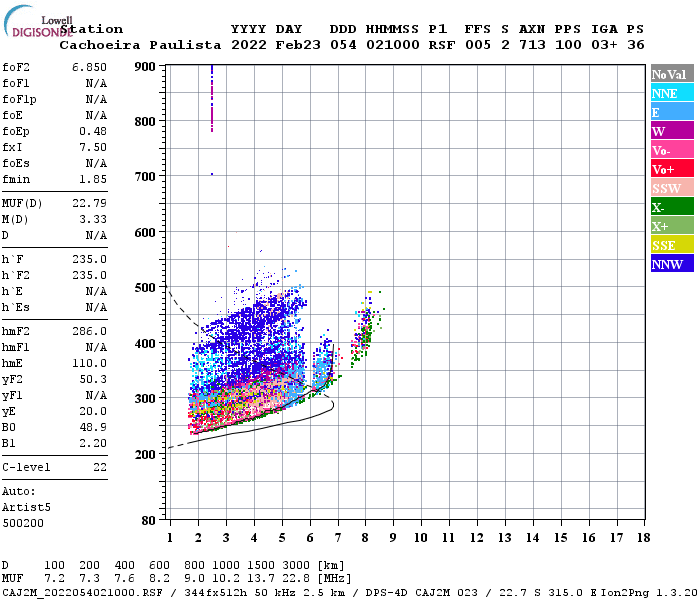Click the yF2 value 50.3
Viewport: 700px width, 600px height.
[93, 379]
